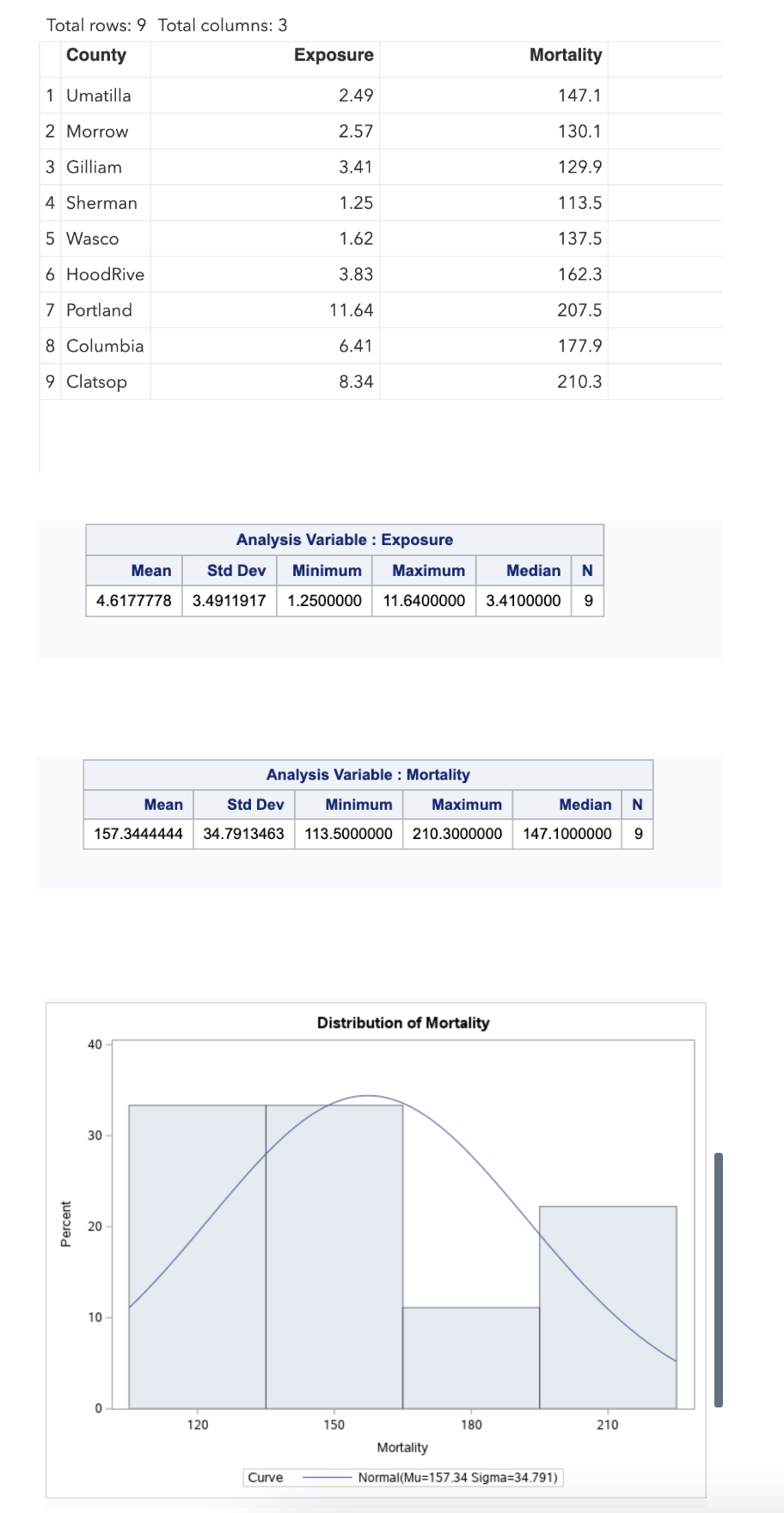Screen dimensions: 784x1513
Task: Click the vertical scrollbar thumb
Action: pos(719,1279)
